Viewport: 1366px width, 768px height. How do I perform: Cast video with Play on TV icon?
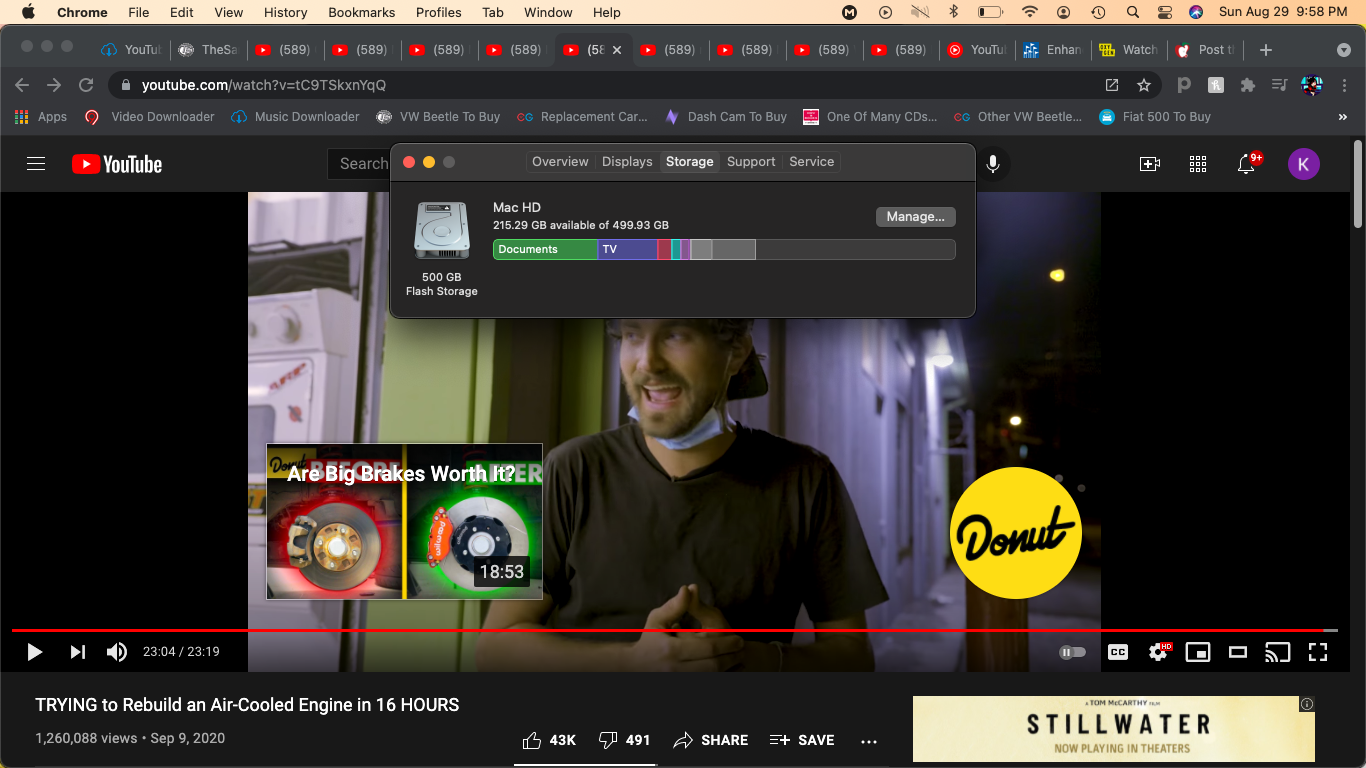[x=1277, y=652]
